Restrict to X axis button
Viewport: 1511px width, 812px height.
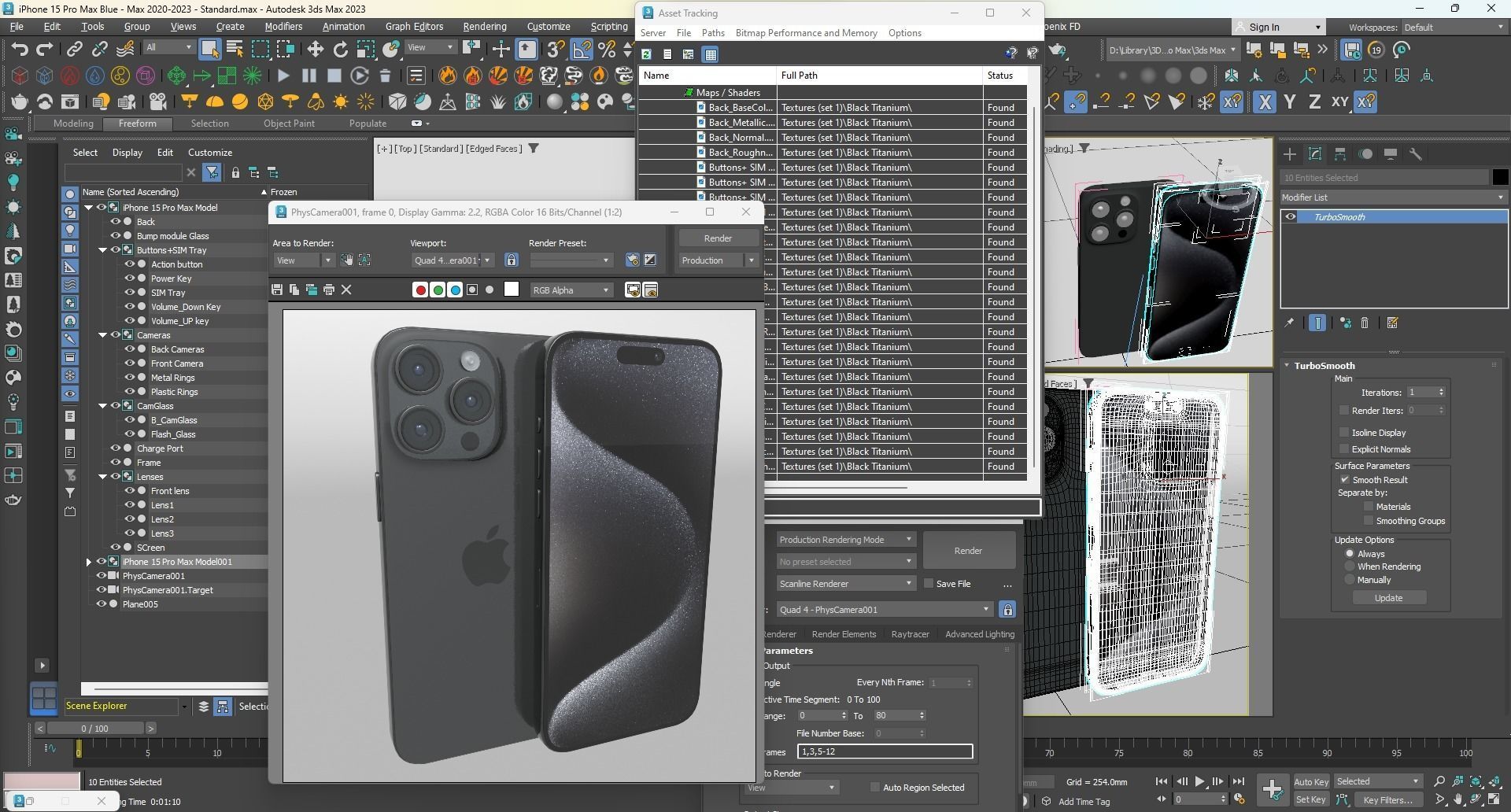[1264, 101]
